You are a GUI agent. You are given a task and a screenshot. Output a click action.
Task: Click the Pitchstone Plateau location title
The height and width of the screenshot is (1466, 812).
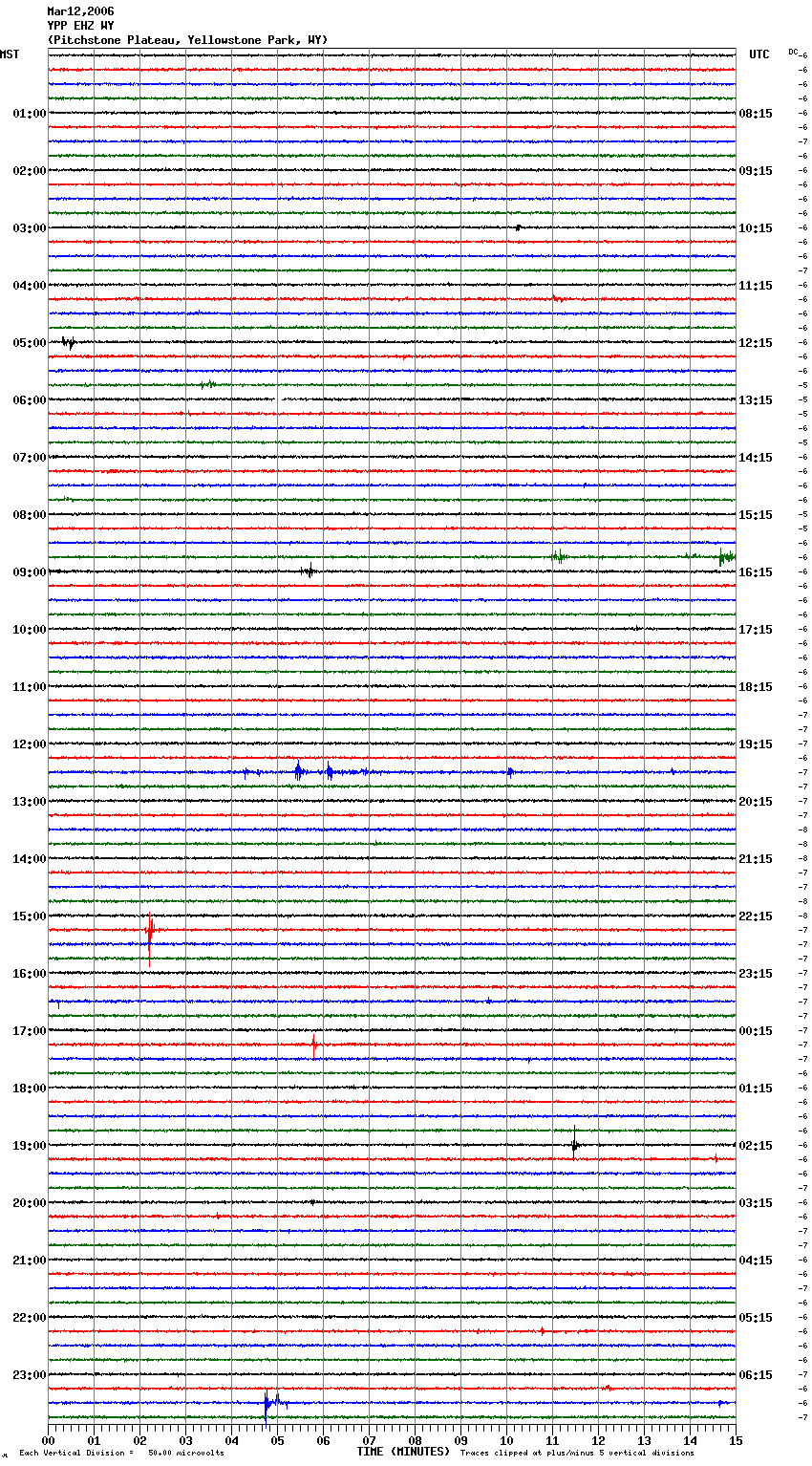tap(187, 40)
